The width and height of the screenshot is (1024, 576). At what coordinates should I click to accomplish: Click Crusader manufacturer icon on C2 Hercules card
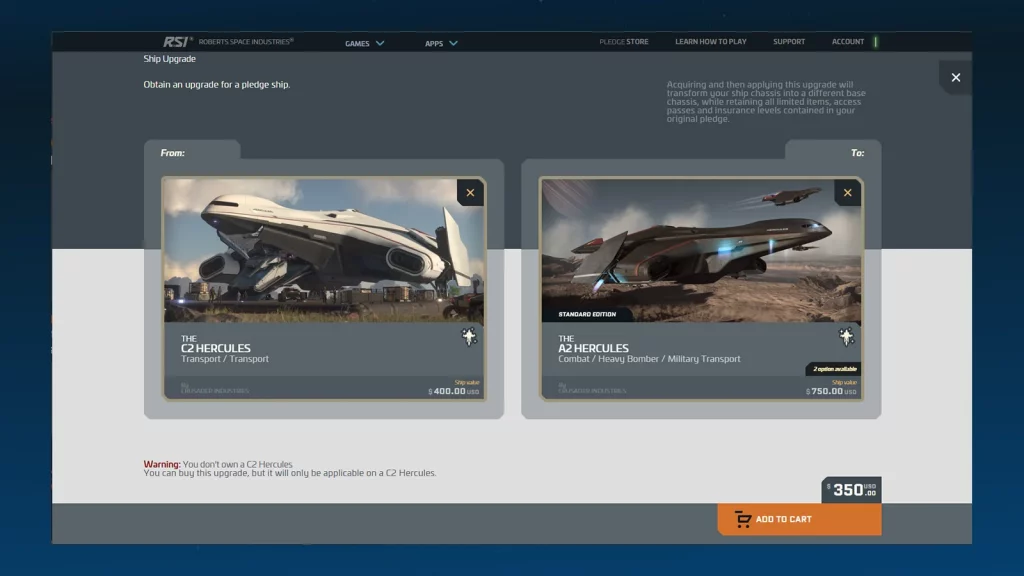point(469,337)
